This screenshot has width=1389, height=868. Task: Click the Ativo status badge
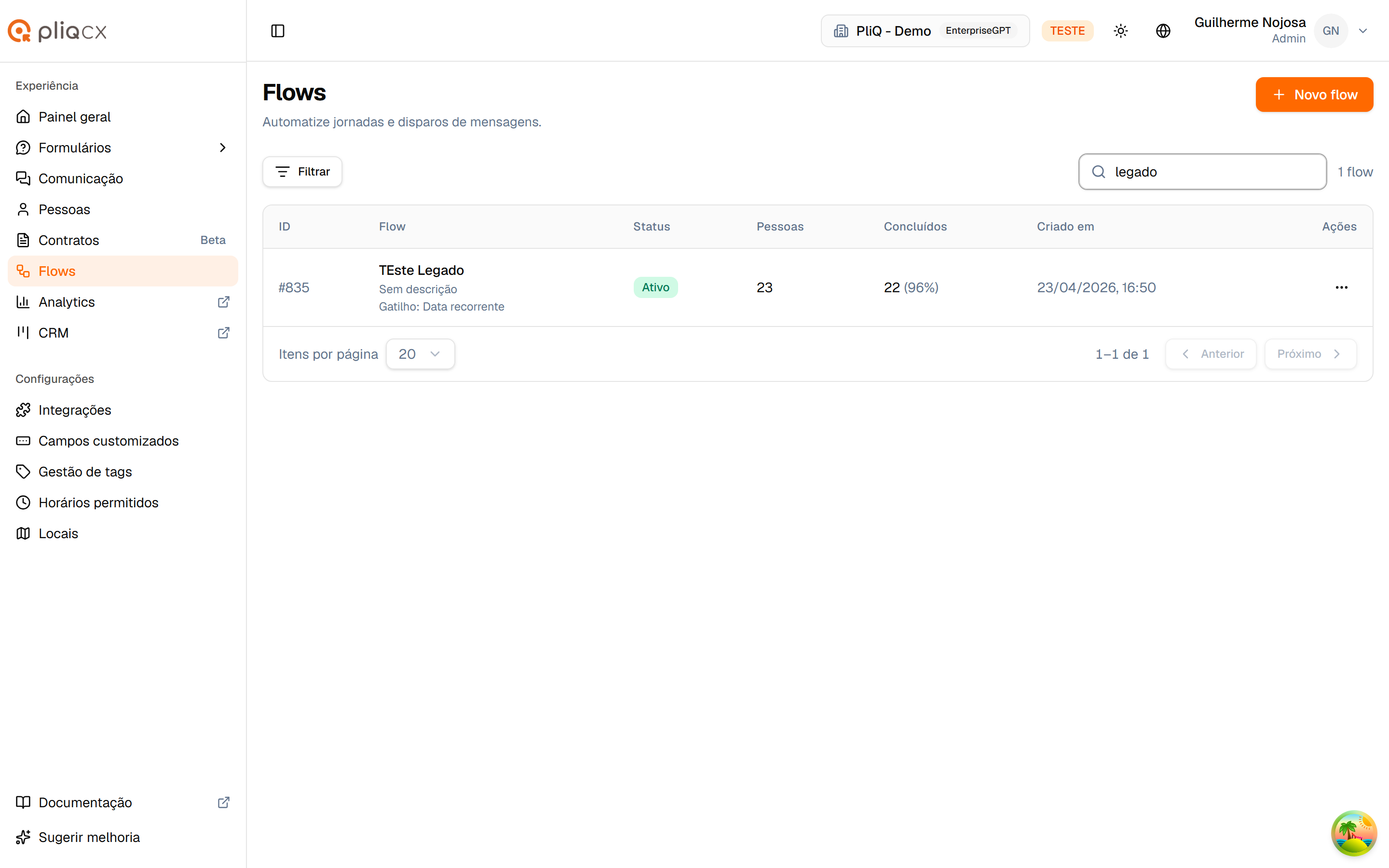click(x=655, y=287)
